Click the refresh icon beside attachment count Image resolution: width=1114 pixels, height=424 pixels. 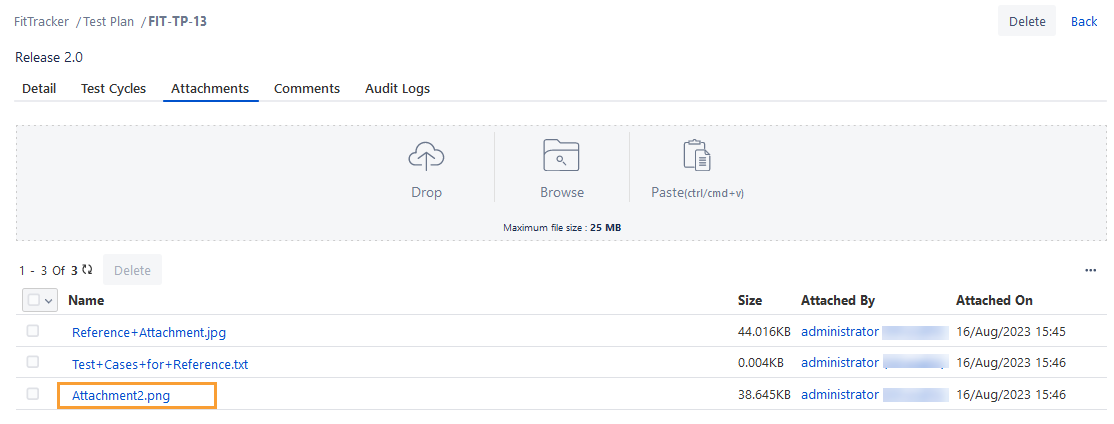pos(88,270)
